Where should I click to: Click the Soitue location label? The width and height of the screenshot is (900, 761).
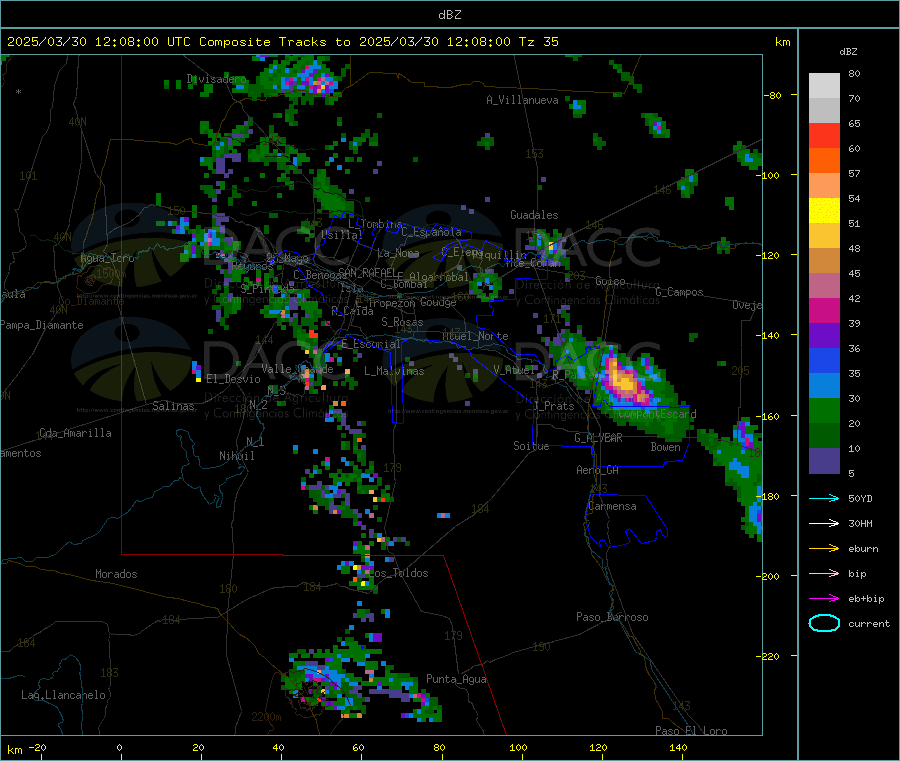tap(531, 446)
